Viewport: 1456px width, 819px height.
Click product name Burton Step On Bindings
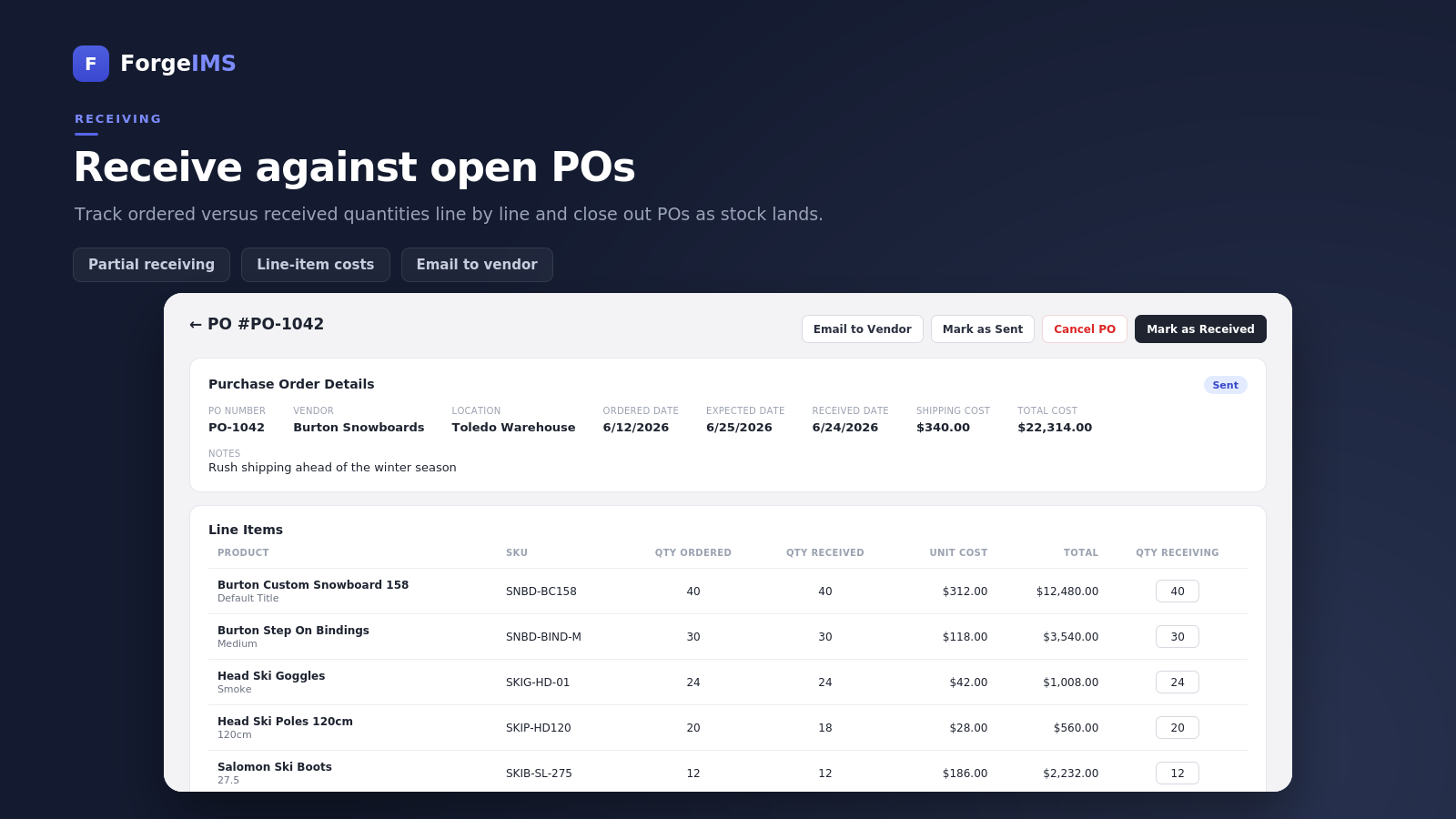(x=293, y=631)
